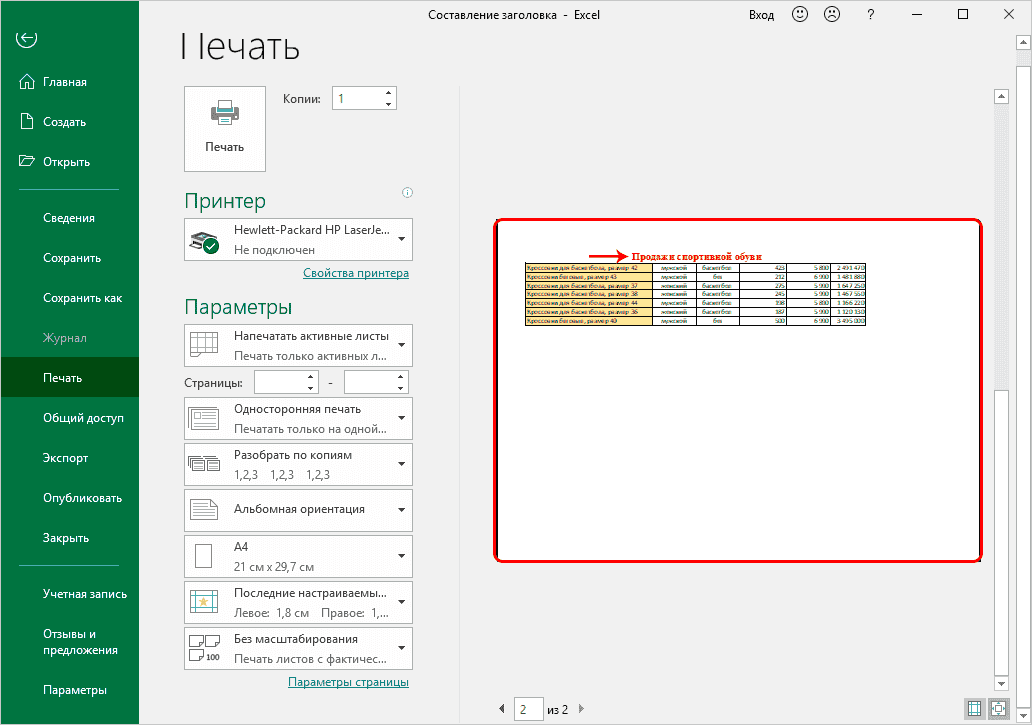Screen dimensions: 1032x725
Task: Toggle zoom to page in preview
Action: click(998, 708)
